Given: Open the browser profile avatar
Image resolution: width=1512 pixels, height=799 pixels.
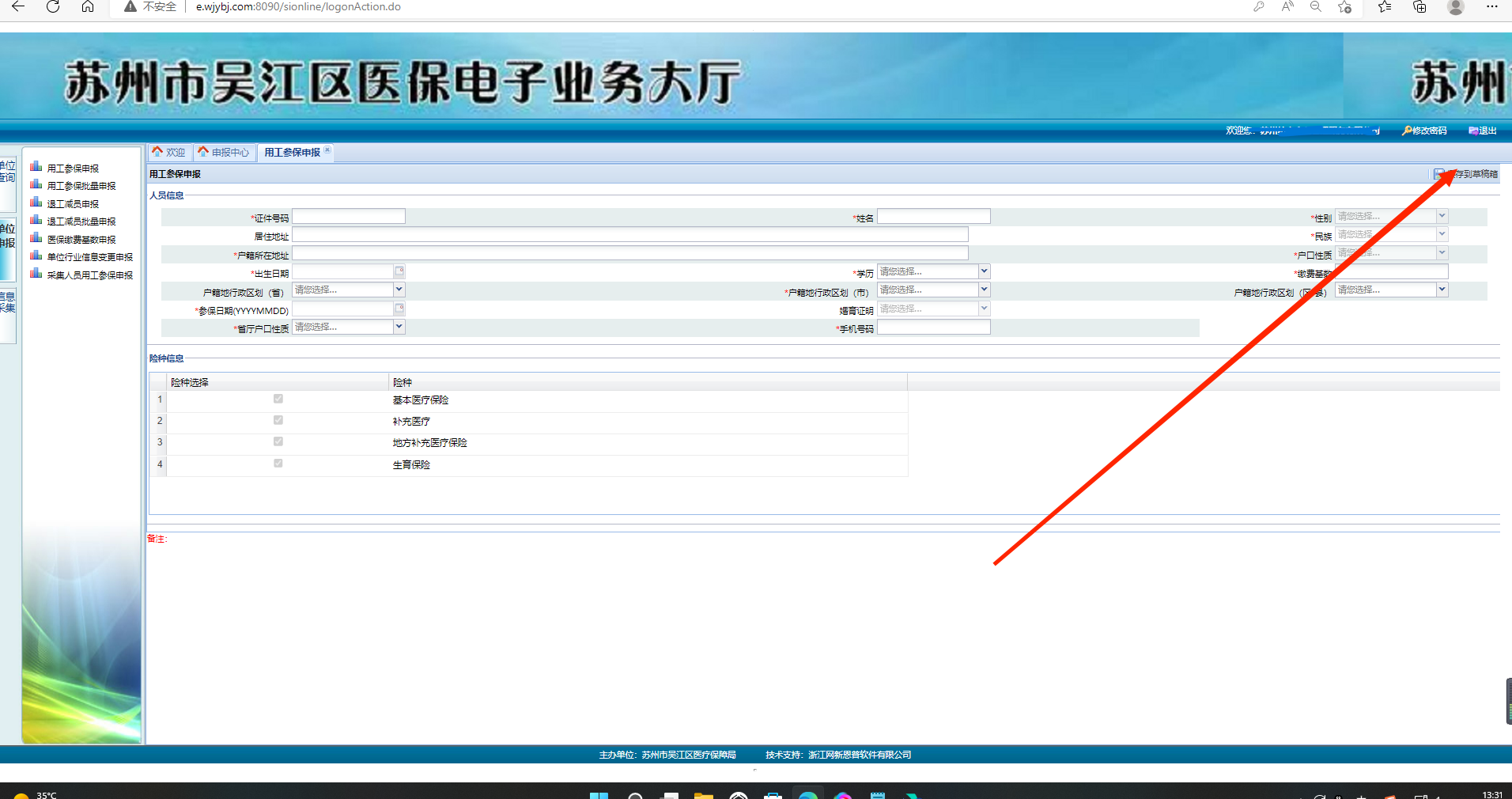Looking at the screenshot, I should [x=1455, y=6].
